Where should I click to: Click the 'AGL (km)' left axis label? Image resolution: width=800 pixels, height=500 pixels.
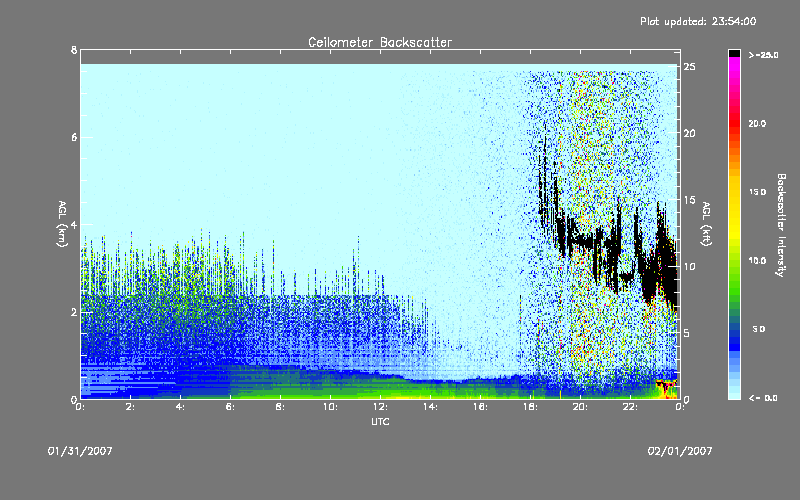[x=62, y=224]
